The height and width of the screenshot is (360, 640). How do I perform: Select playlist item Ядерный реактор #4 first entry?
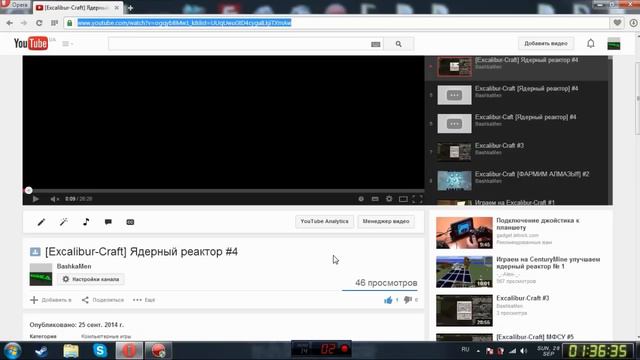point(517,67)
